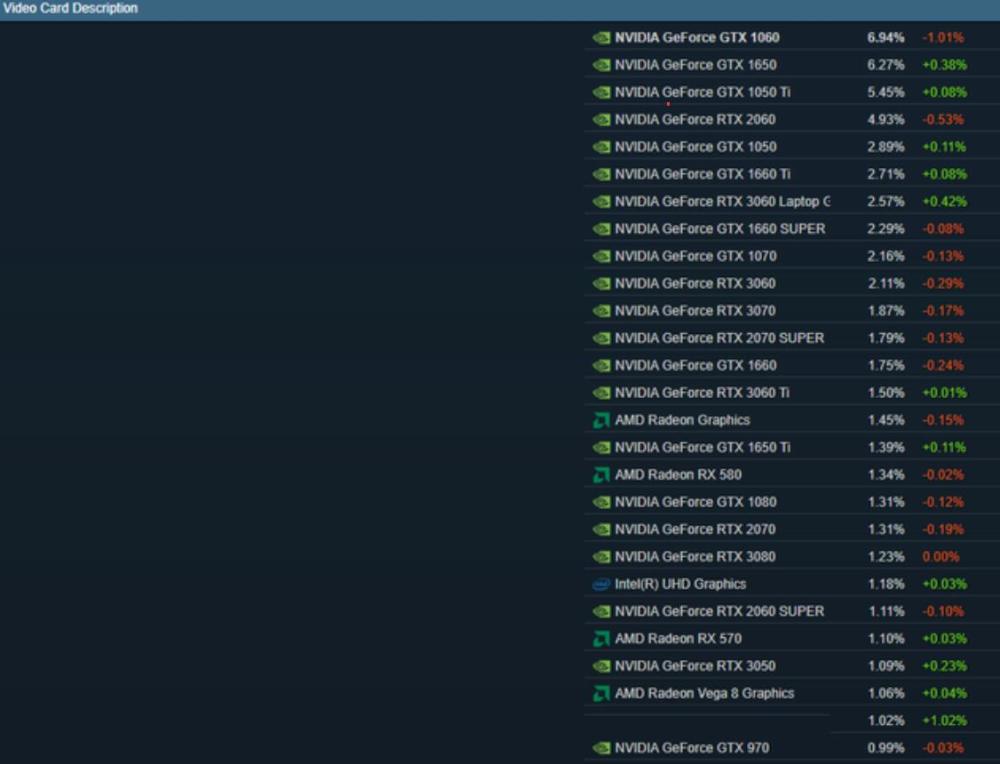Click the NVIDIA icon on the RTX 3050 row
Viewport: 1000px width, 764px height.
point(601,666)
